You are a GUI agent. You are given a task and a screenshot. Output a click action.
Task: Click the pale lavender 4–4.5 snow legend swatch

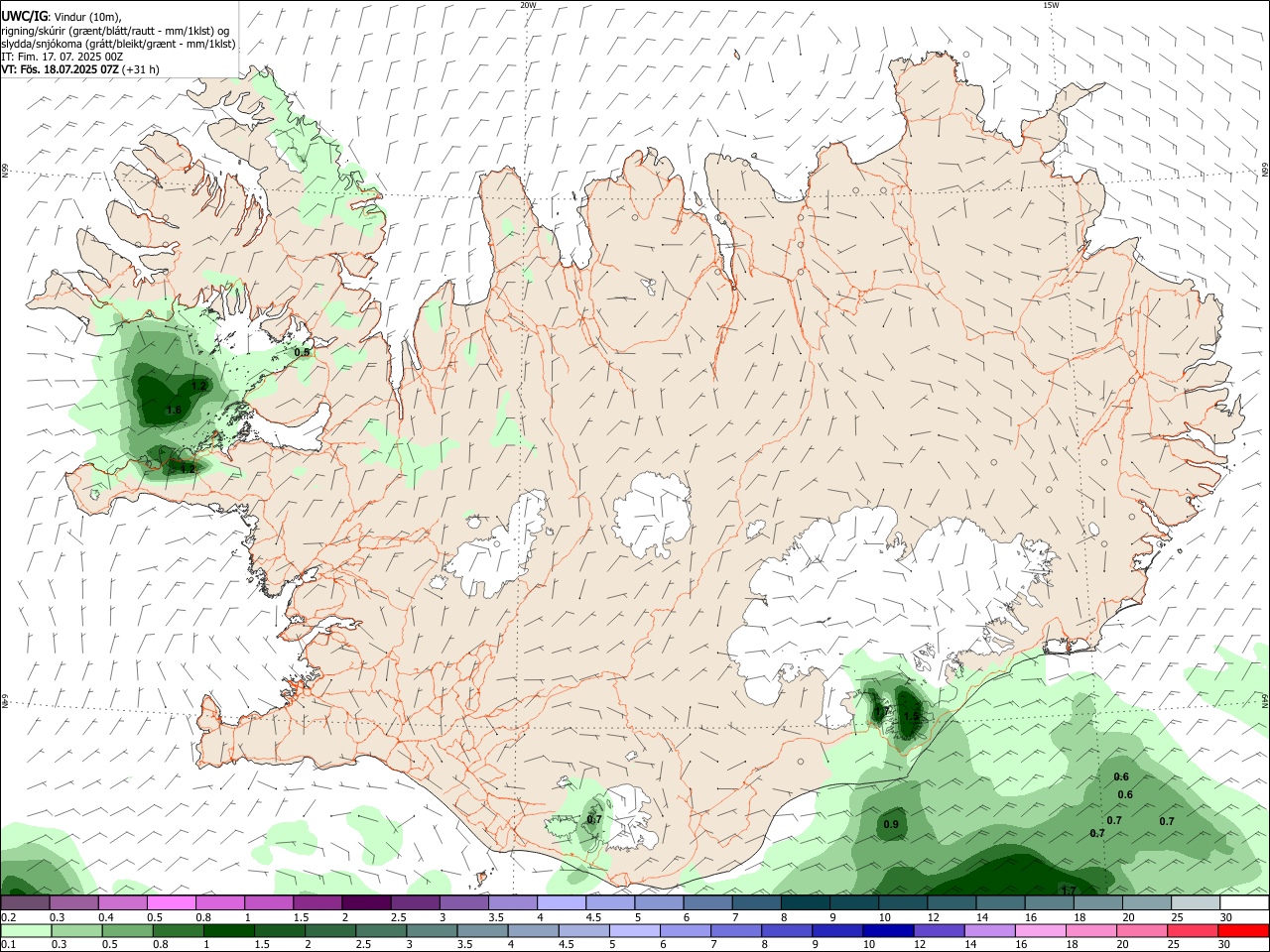coord(562,902)
